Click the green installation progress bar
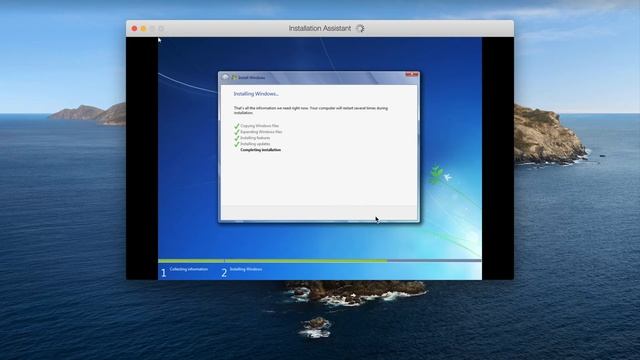This screenshot has width=640, height=360. [x=273, y=260]
